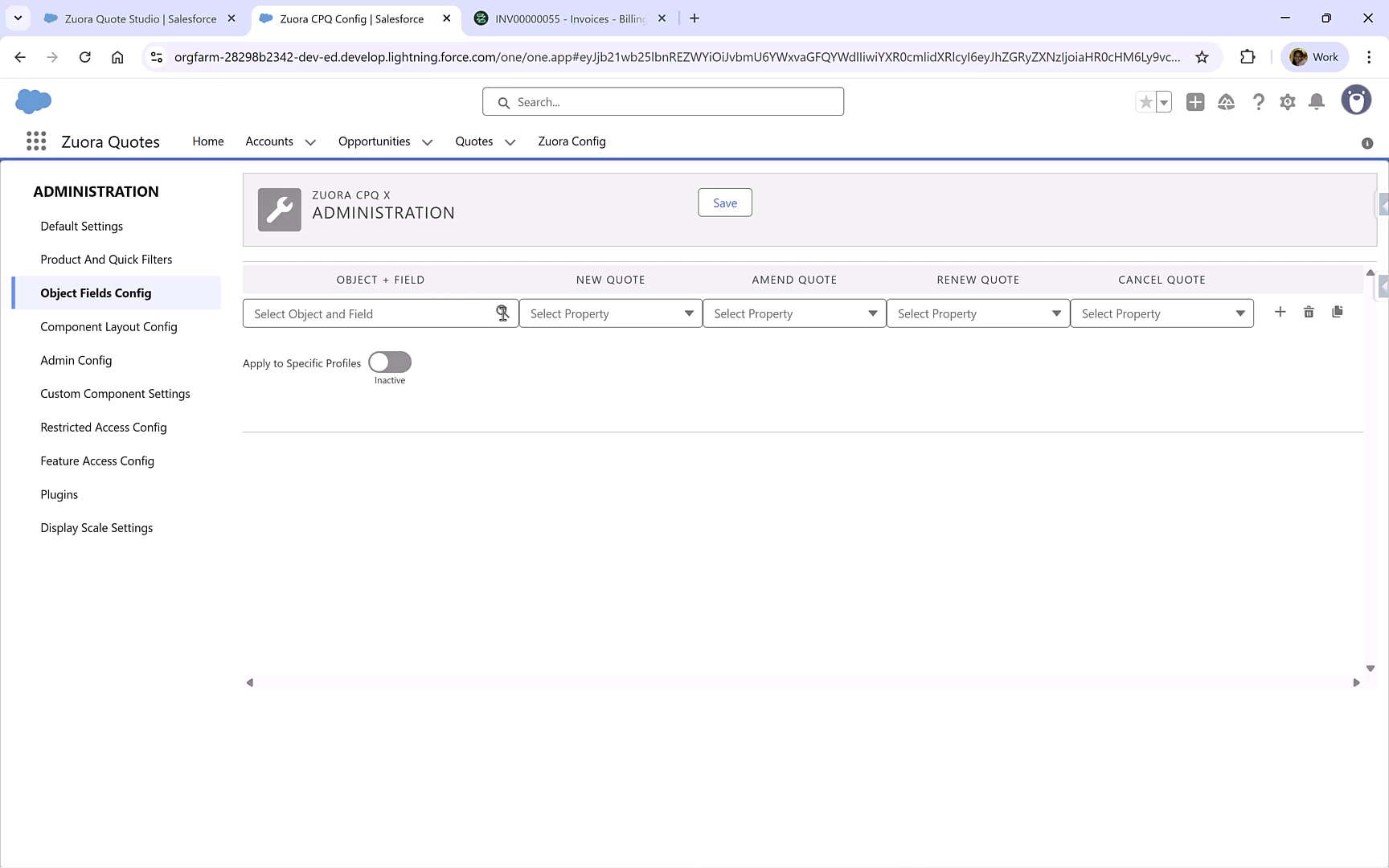Bookmark the page in the browser
Screen dimensions: 1389x868
click(x=1203, y=57)
